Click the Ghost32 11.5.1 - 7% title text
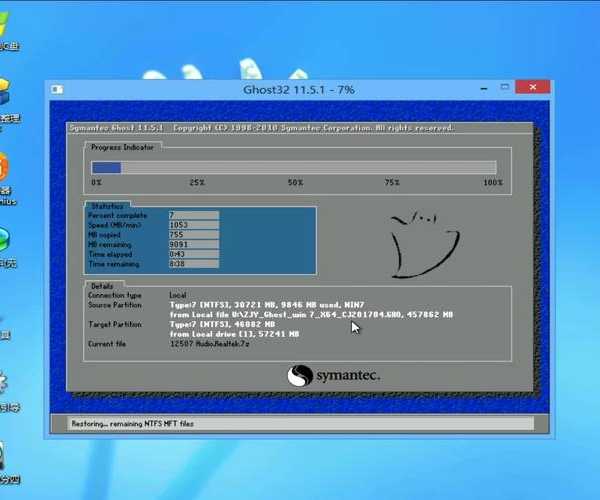This screenshot has width=600, height=500. [299, 90]
